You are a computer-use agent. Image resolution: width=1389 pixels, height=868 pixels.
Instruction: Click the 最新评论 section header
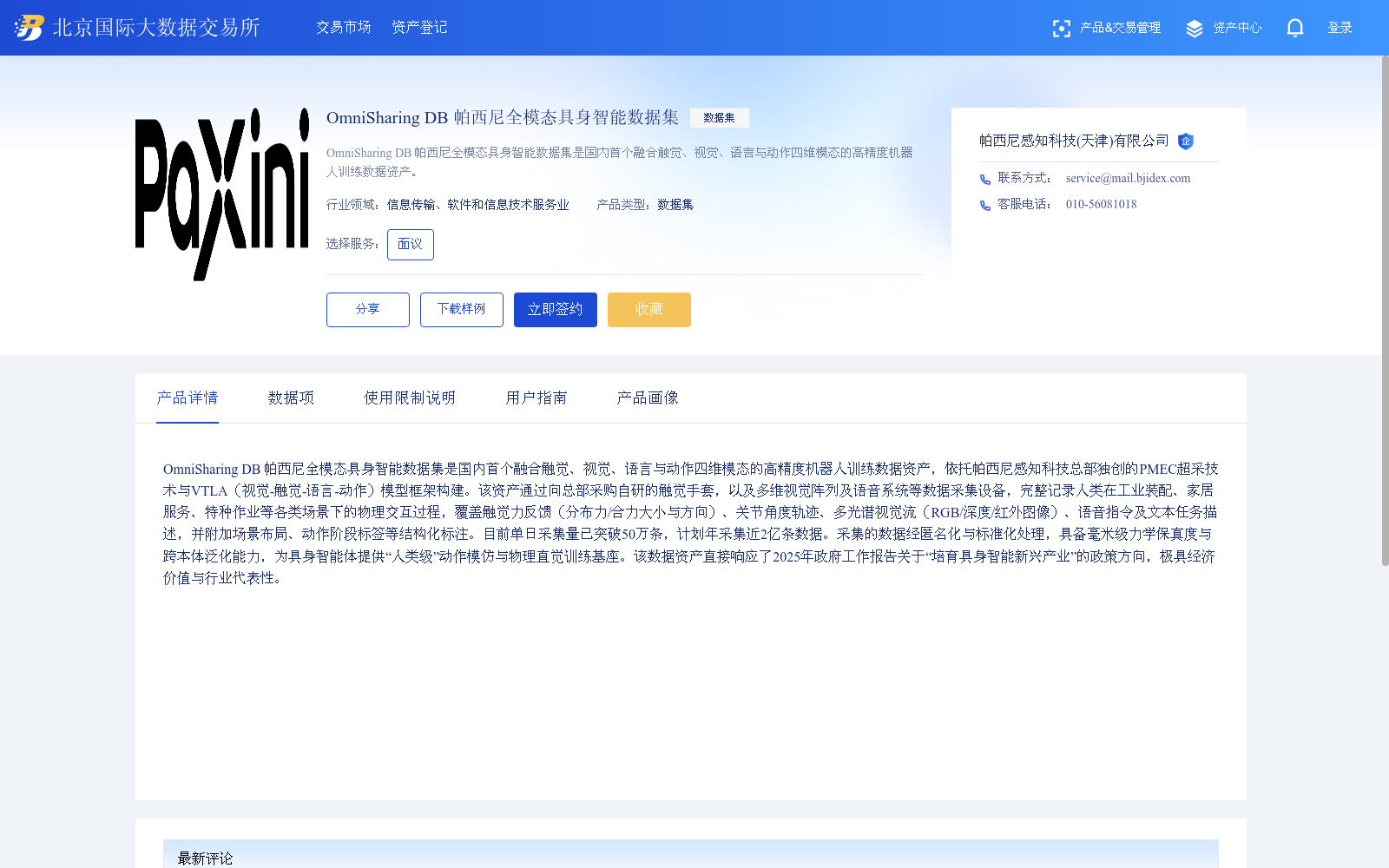coord(205,858)
